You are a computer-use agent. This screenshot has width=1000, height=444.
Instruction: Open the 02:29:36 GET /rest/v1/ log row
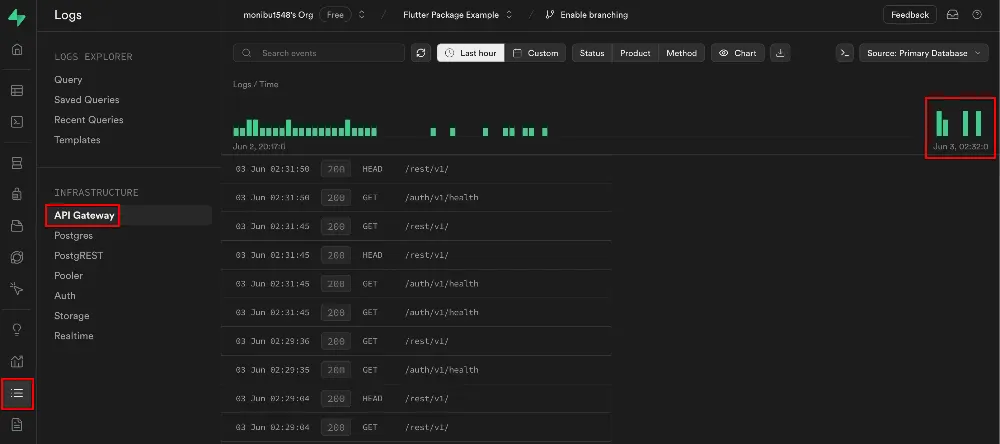tap(416, 341)
